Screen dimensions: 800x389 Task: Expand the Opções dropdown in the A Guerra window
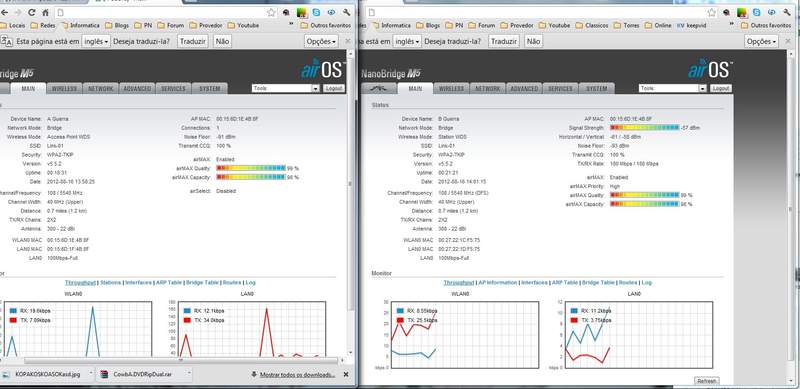tap(321, 41)
